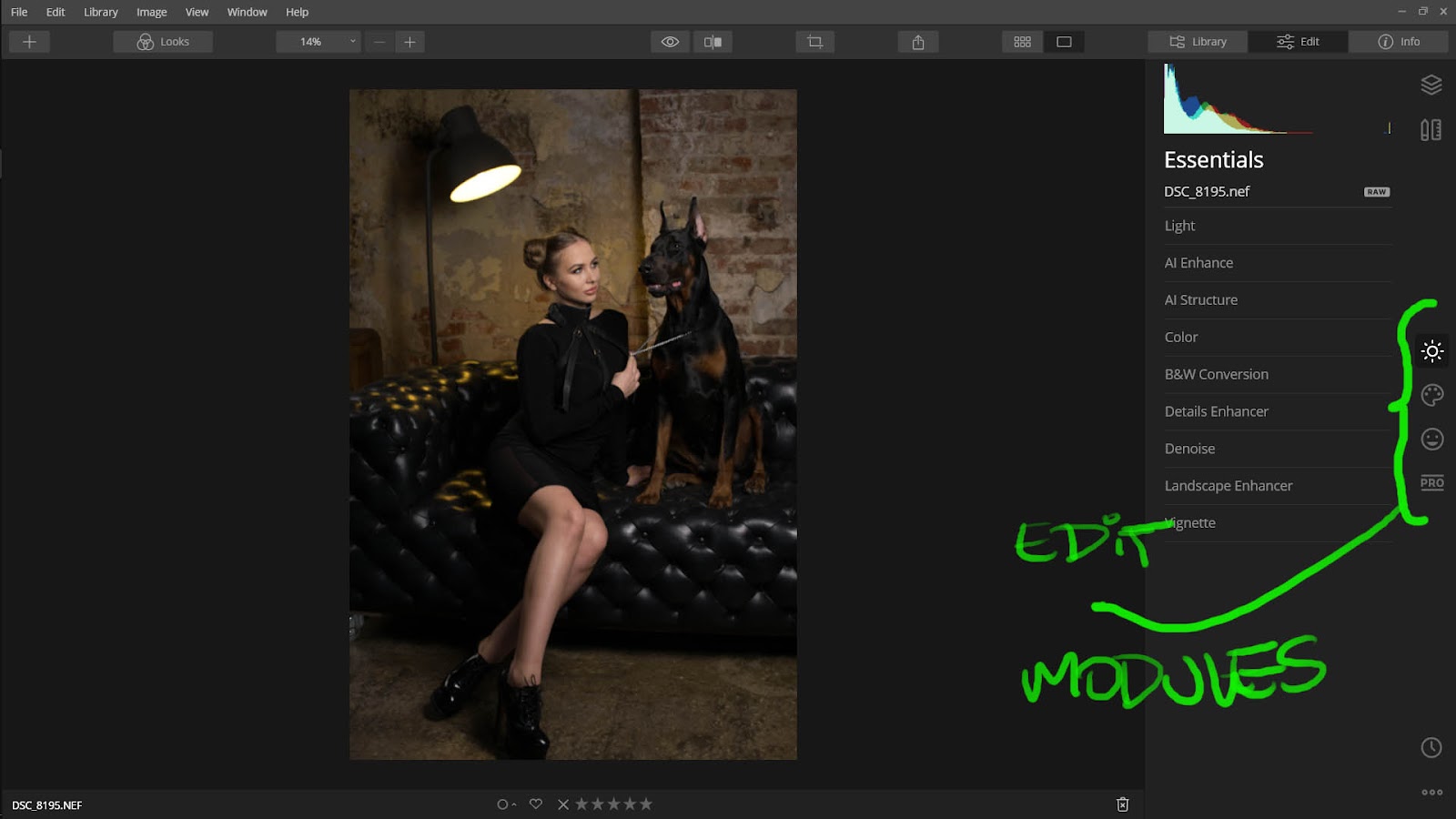This screenshot has height=819, width=1456.
Task: Open the 14% zoom level dropdown
Action: pyautogui.click(x=318, y=42)
